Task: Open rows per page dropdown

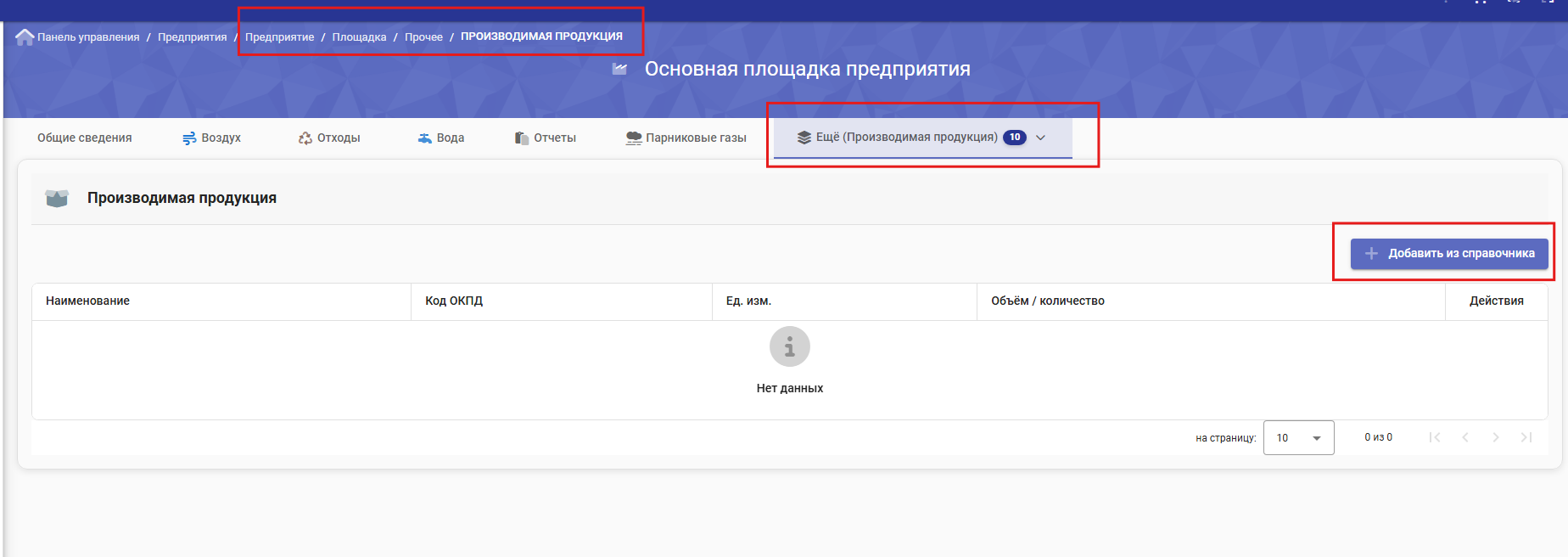Action: click(x=1299, y=438)
